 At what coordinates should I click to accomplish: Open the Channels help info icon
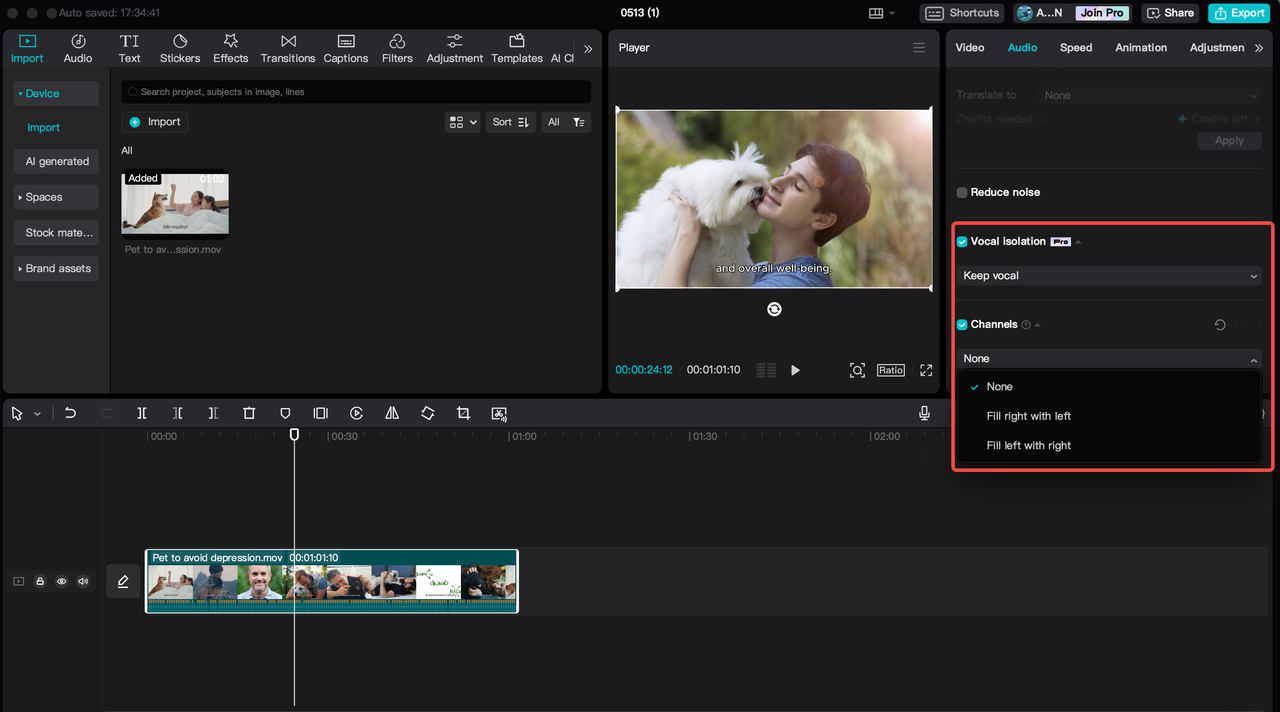click(1026, 325)
